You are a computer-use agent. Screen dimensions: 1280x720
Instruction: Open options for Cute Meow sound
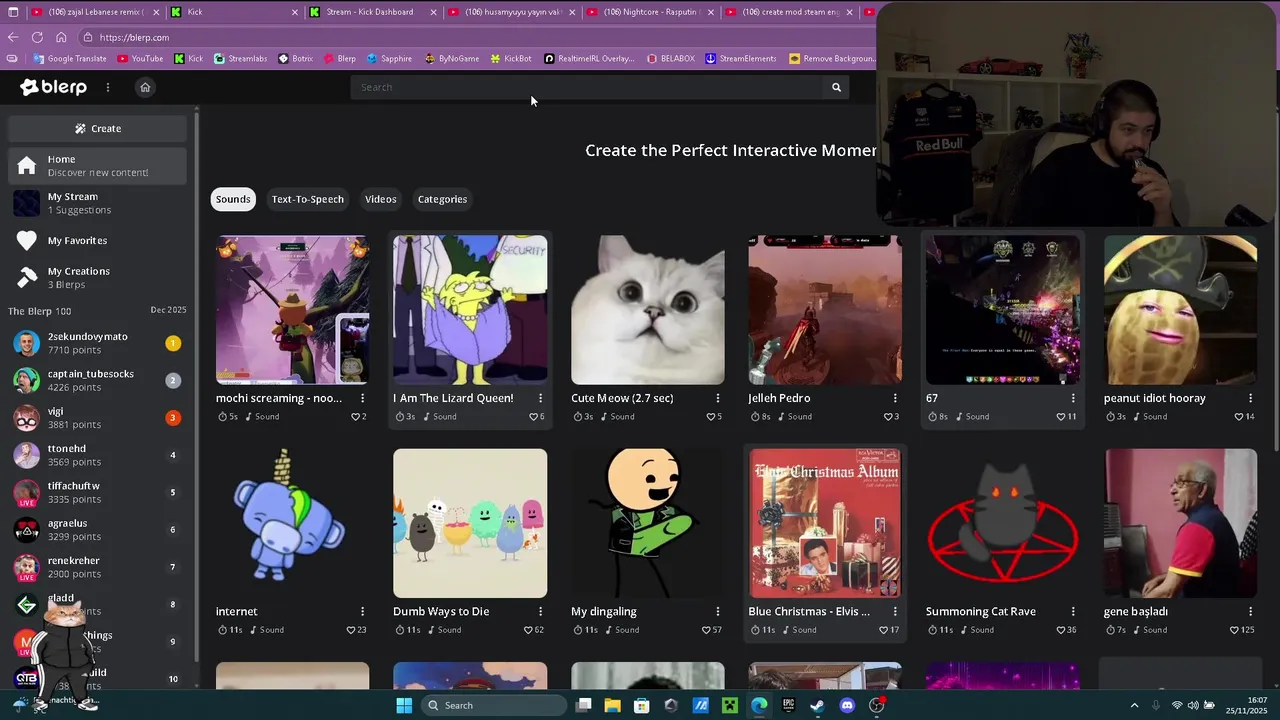(718, 398)
